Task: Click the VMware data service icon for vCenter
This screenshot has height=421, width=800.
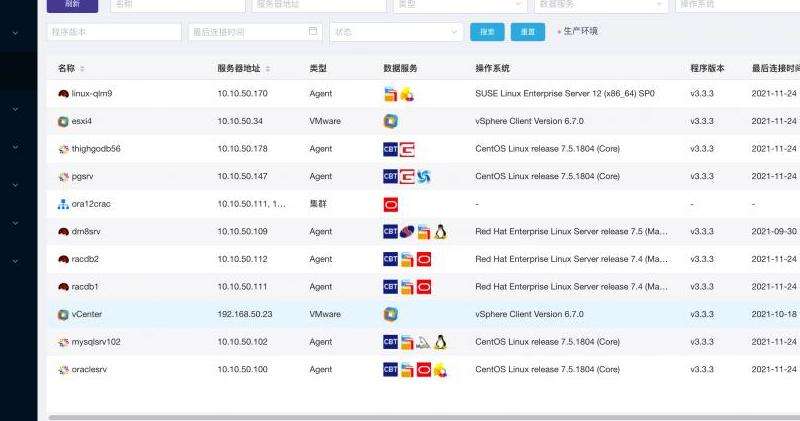Action: coord(390,314)
